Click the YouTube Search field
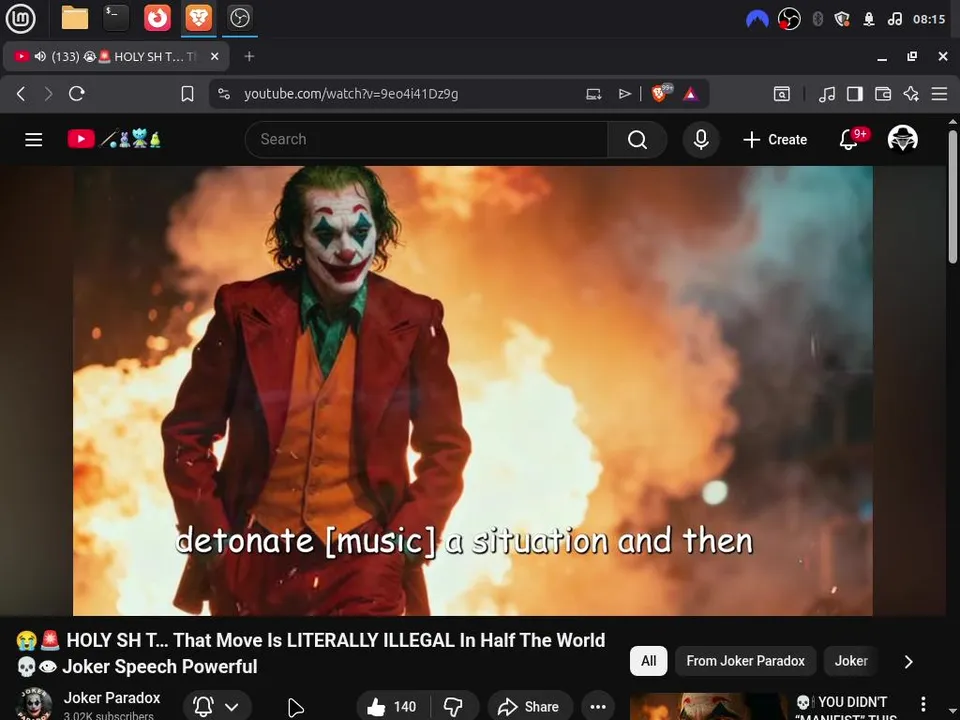Screen dimensions: 960x720 click(426, 140)
